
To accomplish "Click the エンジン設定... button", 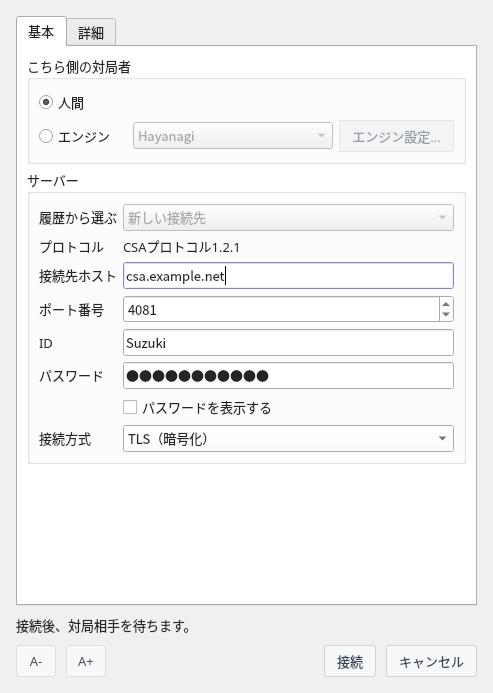I will coord(396,136).
